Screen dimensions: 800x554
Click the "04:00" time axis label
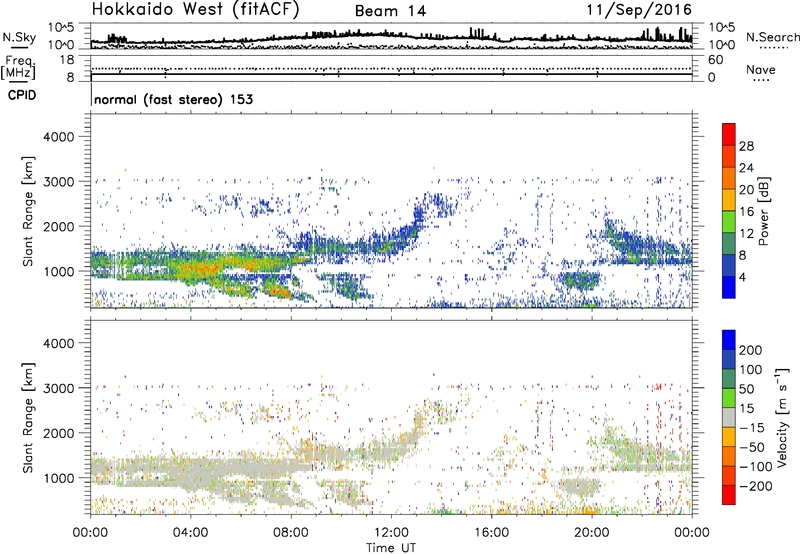(190, 533)
